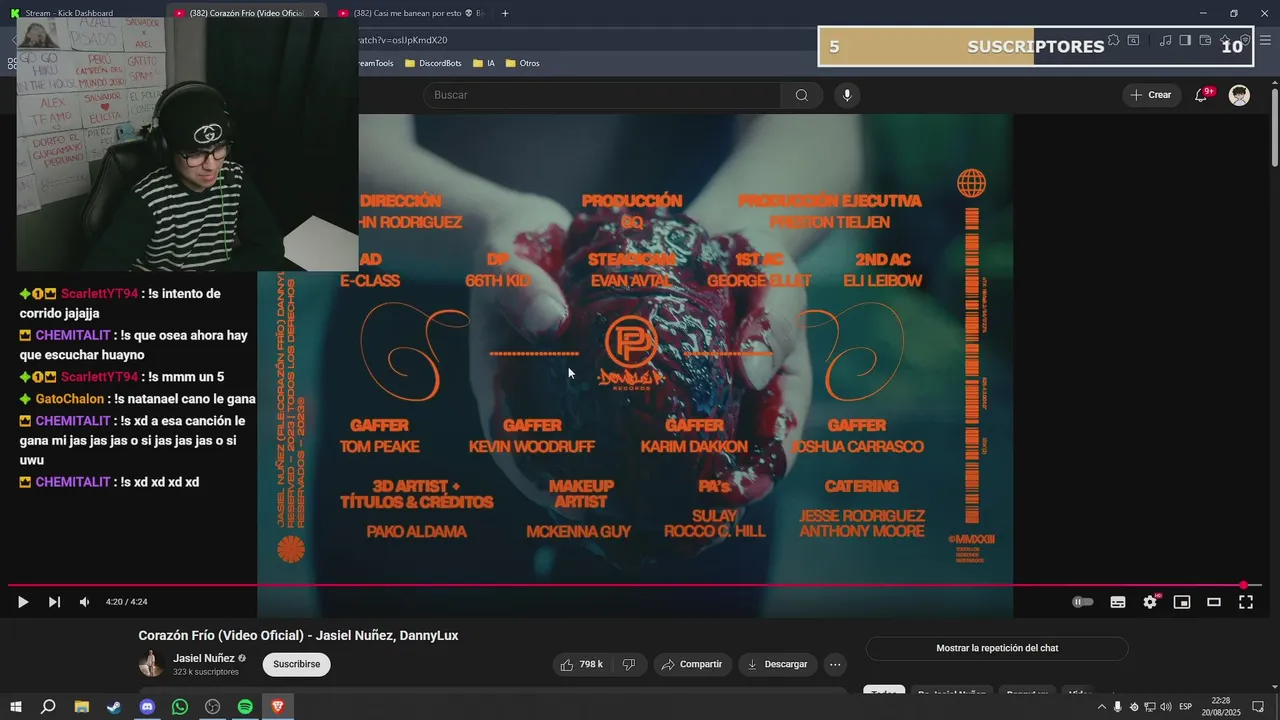Open a new browser tab
1280x720 pixels.
coord(505,13)
